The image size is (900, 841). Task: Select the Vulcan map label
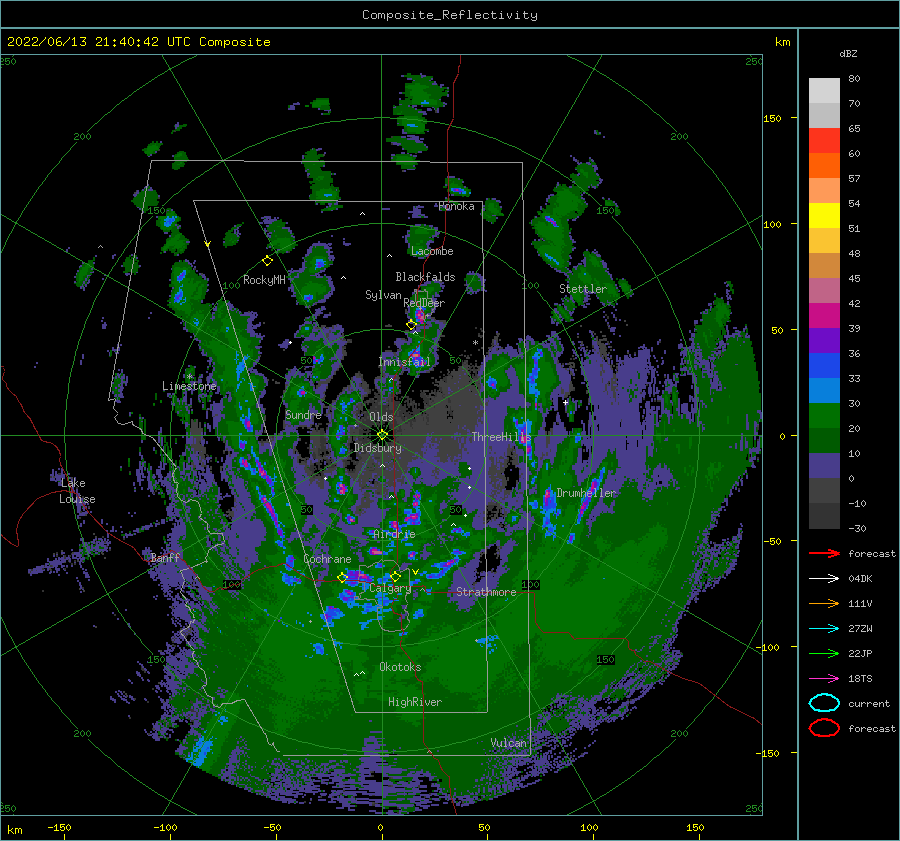click(508, 743)
